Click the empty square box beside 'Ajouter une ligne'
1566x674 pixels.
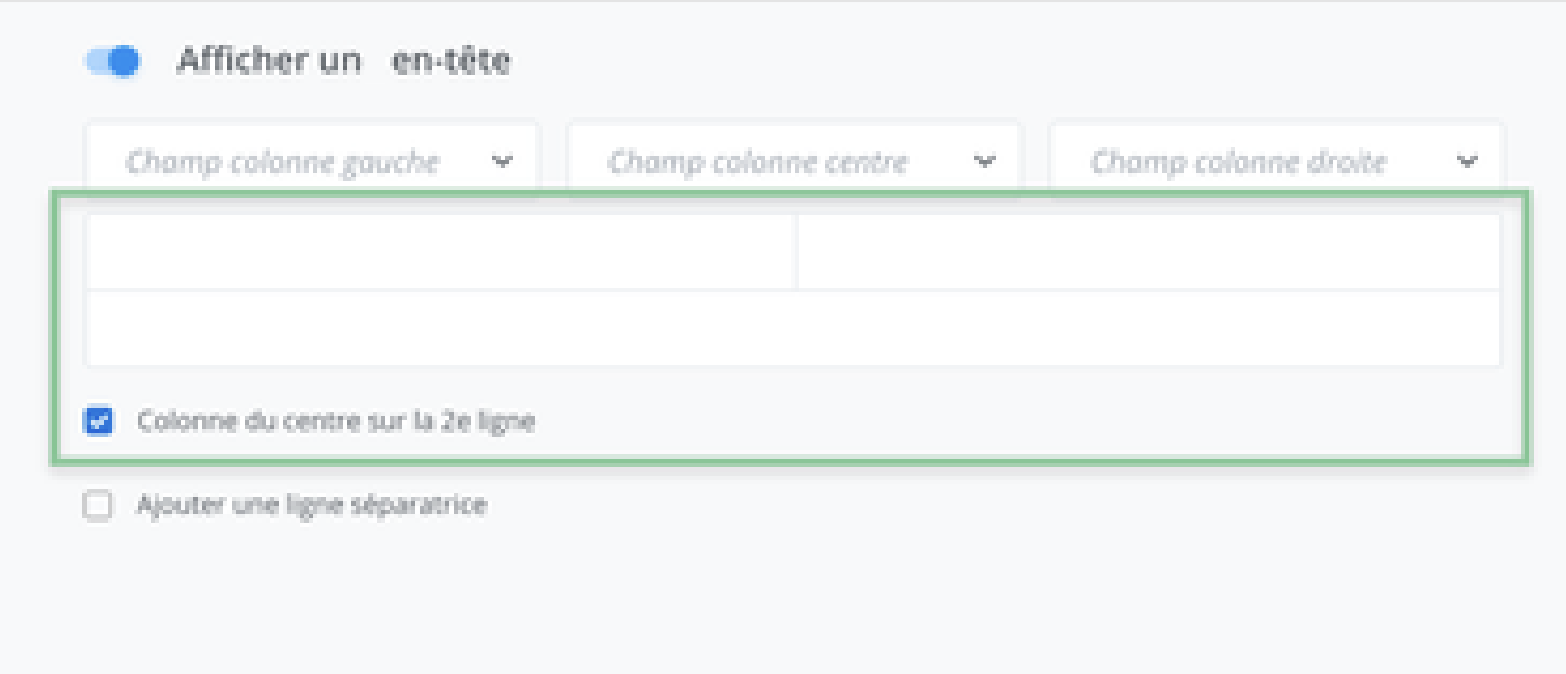click(97, 505)
